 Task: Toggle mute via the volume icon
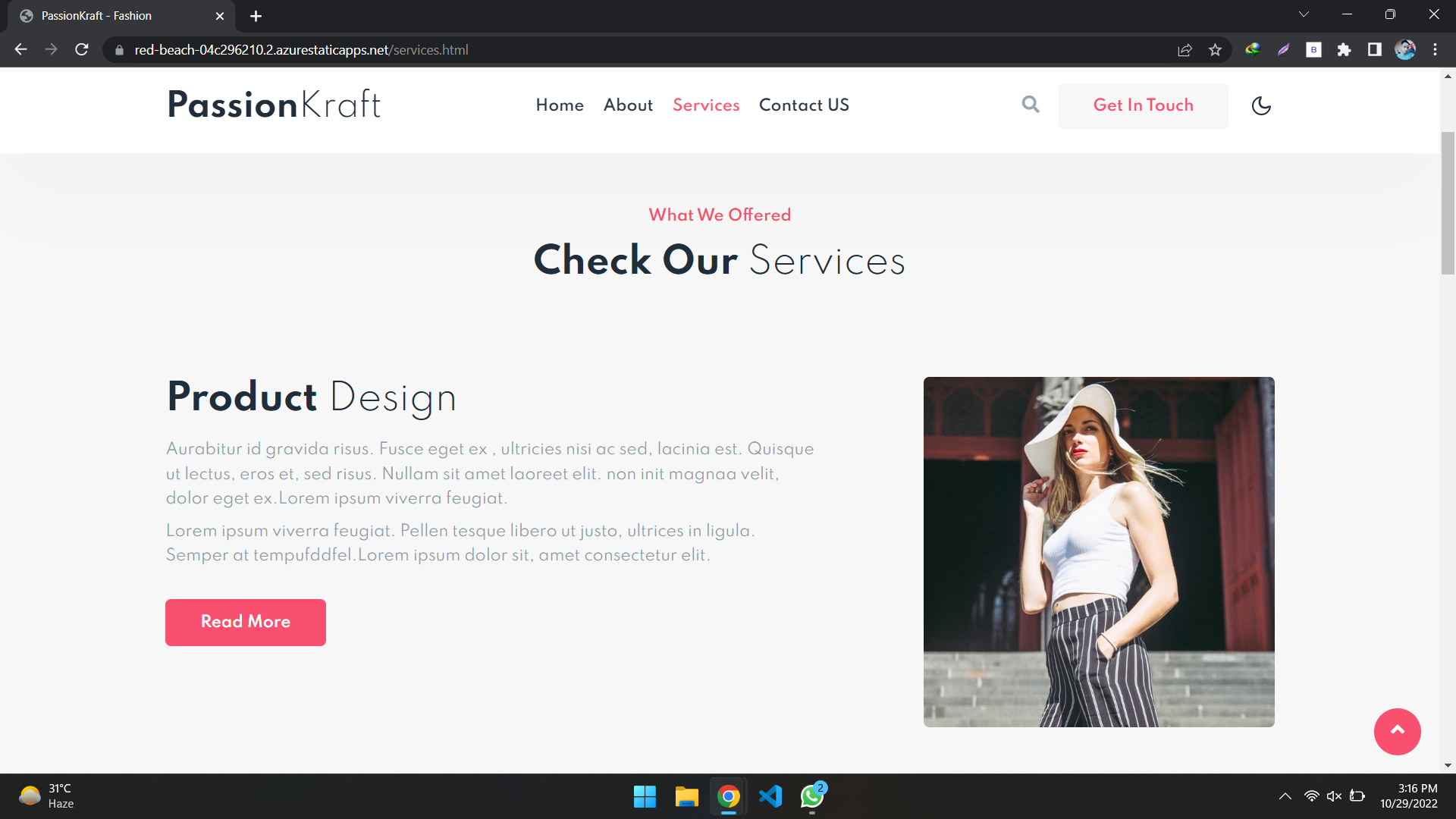pyautogui.click(x=1334, y=796)
